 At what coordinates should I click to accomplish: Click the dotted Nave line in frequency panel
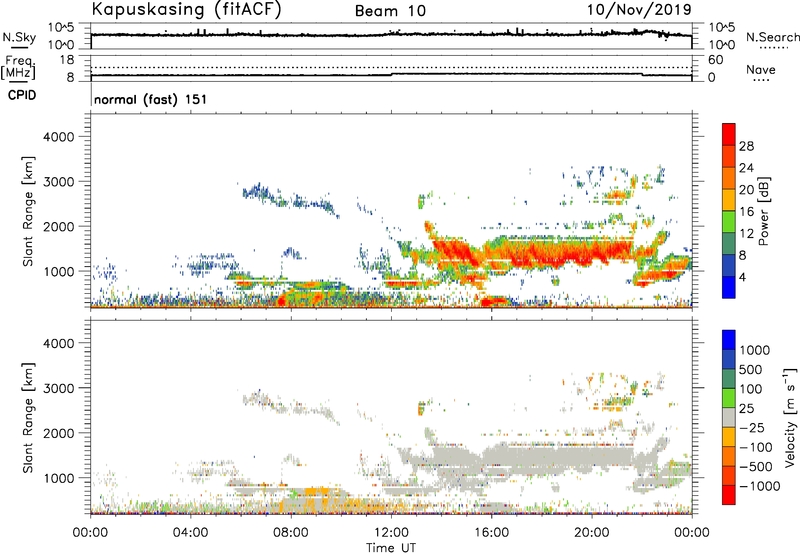pyautogui.click(x=391, y=67)
